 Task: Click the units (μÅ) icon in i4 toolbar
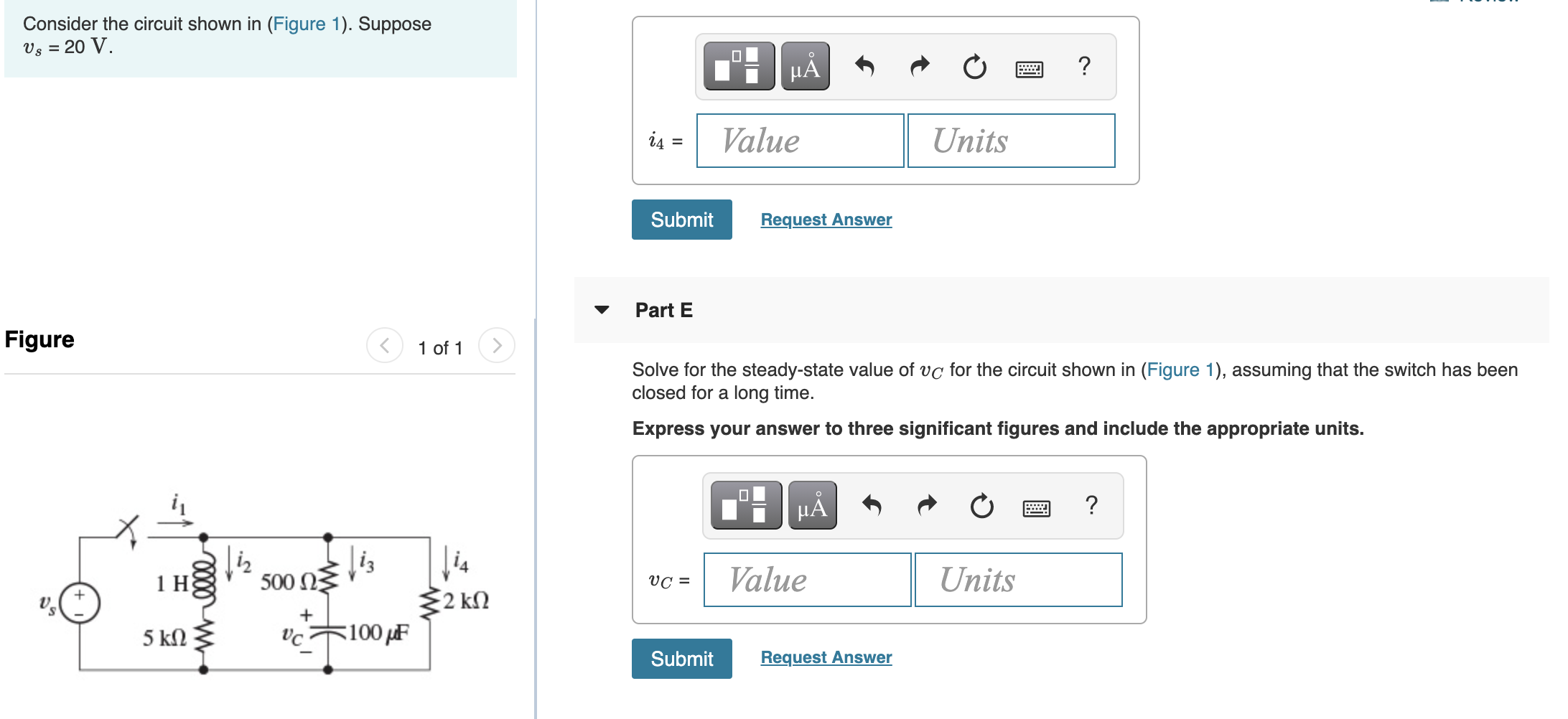pos(804,67)
